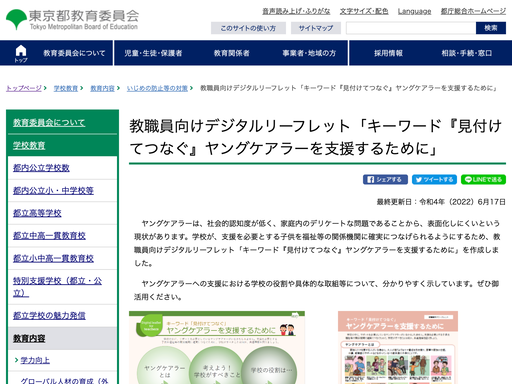Share page via Facebook シェアする button

tap(385, 180)
